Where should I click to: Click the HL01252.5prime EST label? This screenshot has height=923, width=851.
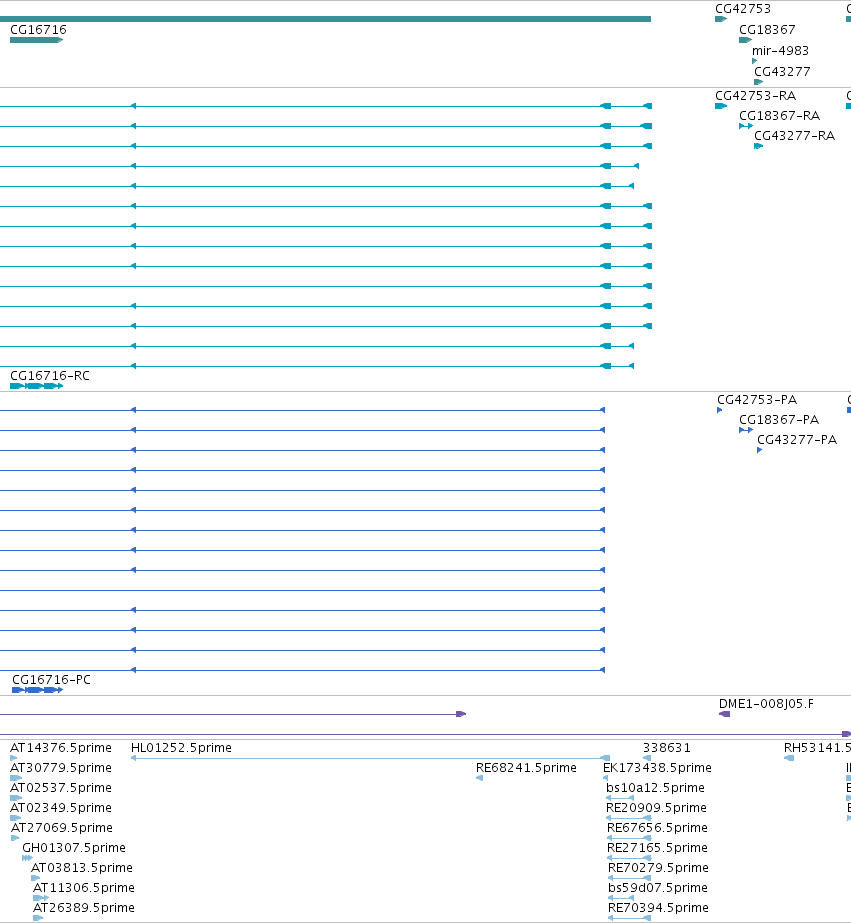click(x=181, y=748)
